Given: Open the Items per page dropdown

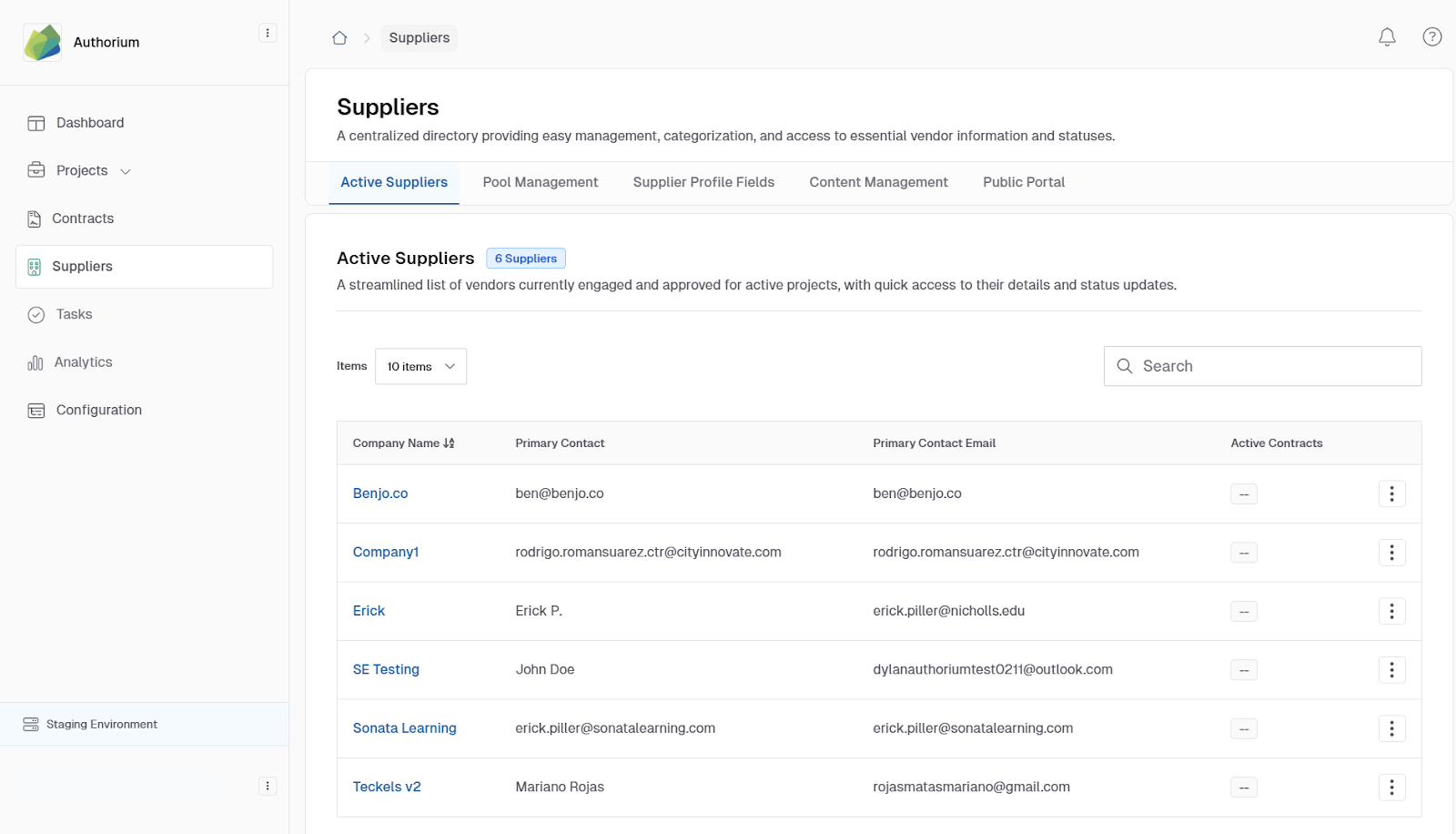Looking at the screenshot, I should click(x=420, y=366).
